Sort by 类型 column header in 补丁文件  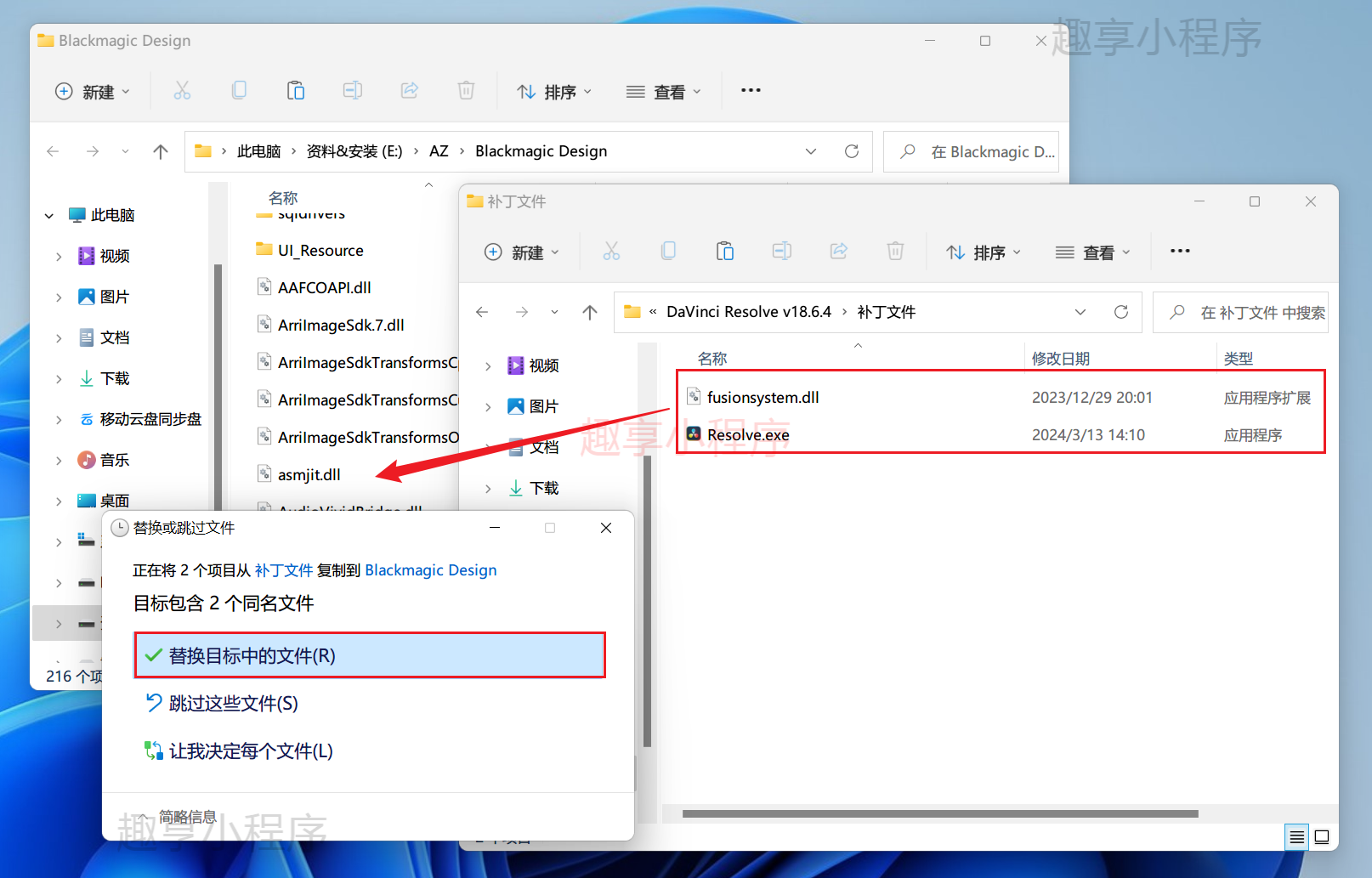(1239, 359)
